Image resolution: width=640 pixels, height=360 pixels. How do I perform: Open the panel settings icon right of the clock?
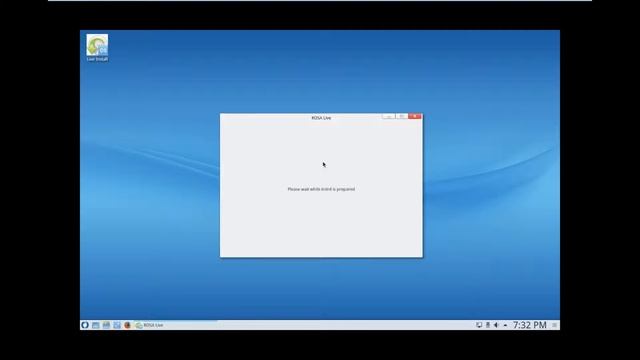[555, 325]
